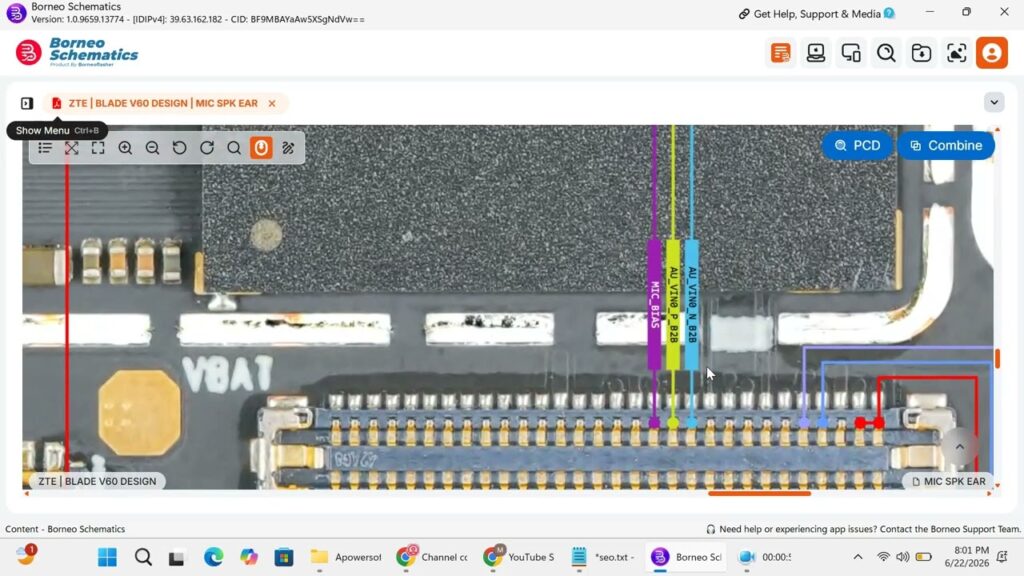Click the blue PCD button
The width and height of the screenshot is (1024, 576).
[857, 146]
